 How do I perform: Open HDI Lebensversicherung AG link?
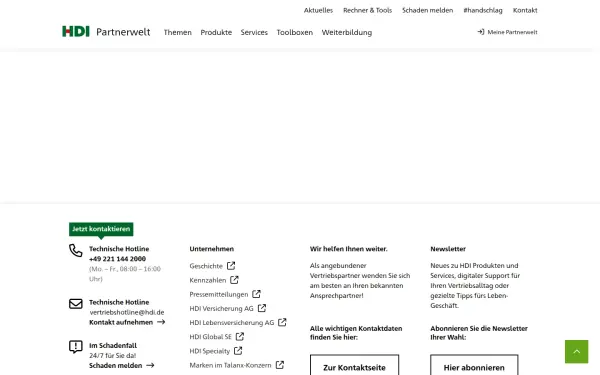tap(232, 323)
